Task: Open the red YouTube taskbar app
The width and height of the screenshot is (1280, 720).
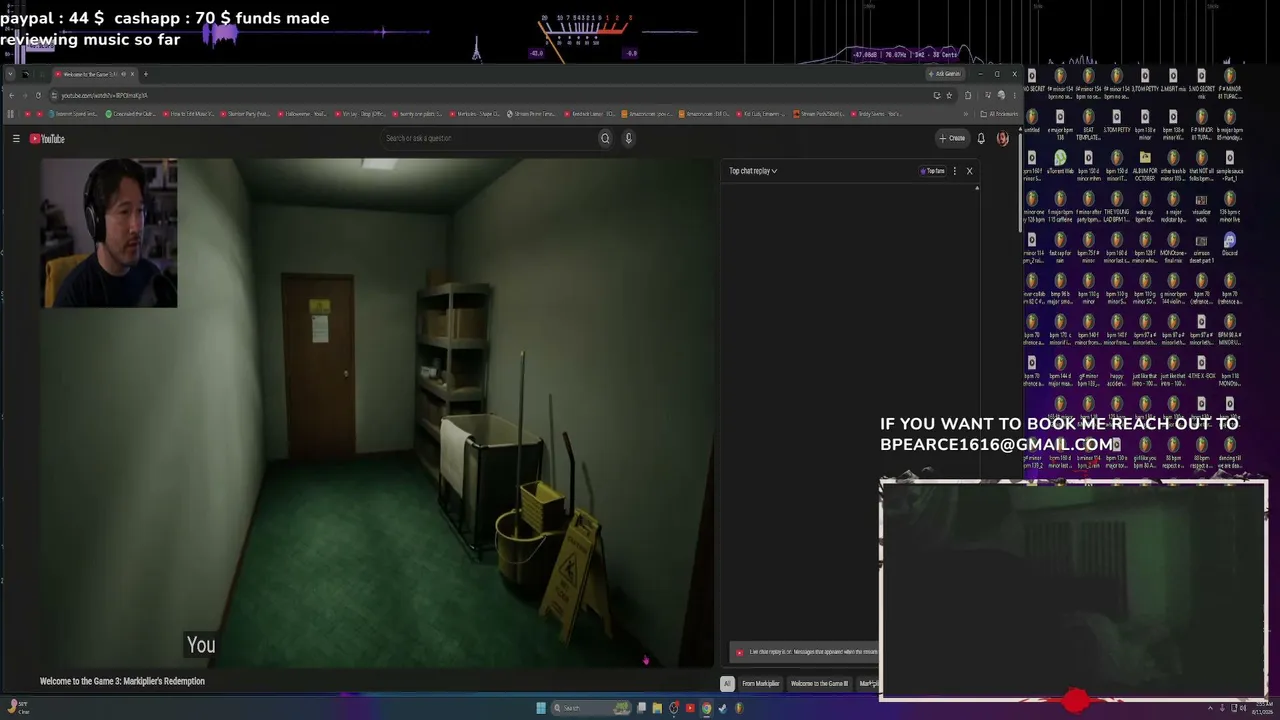Action: point(690,708)
